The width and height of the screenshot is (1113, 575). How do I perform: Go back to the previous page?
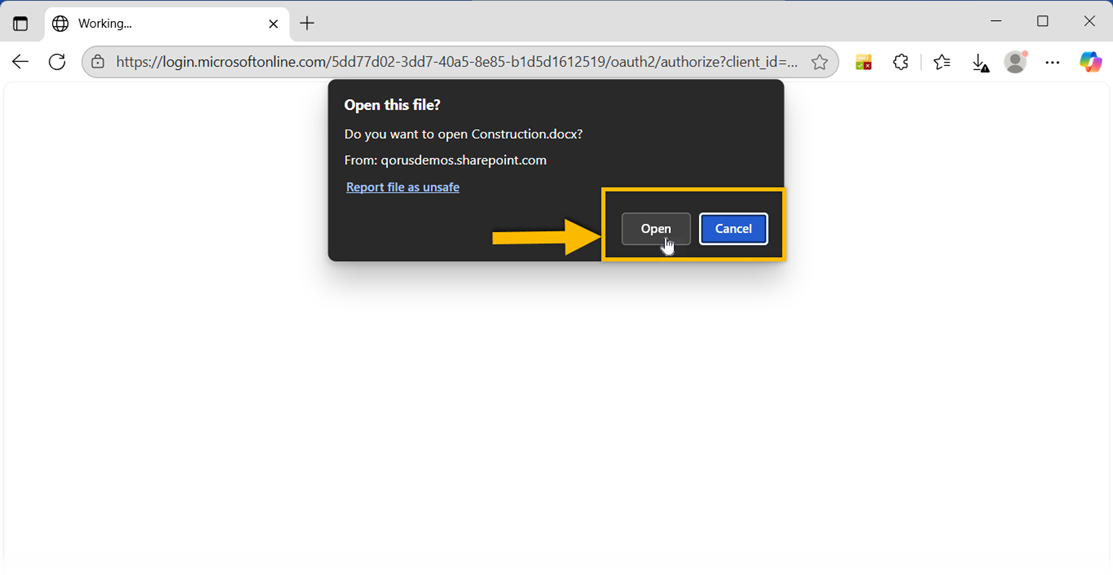[20, 62]
